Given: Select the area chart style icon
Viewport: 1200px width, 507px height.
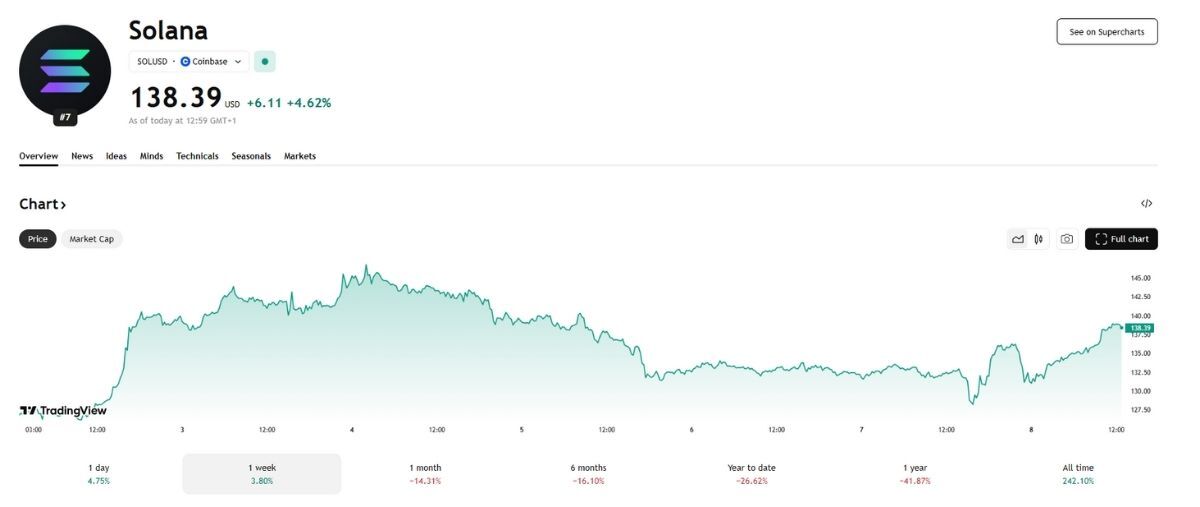Looking at the screenshot, I should point(1018,239).
